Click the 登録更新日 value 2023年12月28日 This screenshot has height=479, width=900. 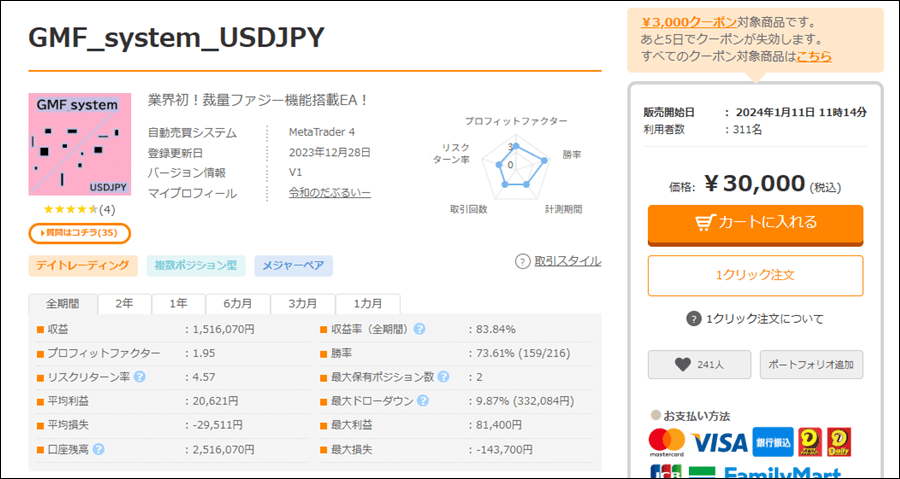click(x=330, y=153)
